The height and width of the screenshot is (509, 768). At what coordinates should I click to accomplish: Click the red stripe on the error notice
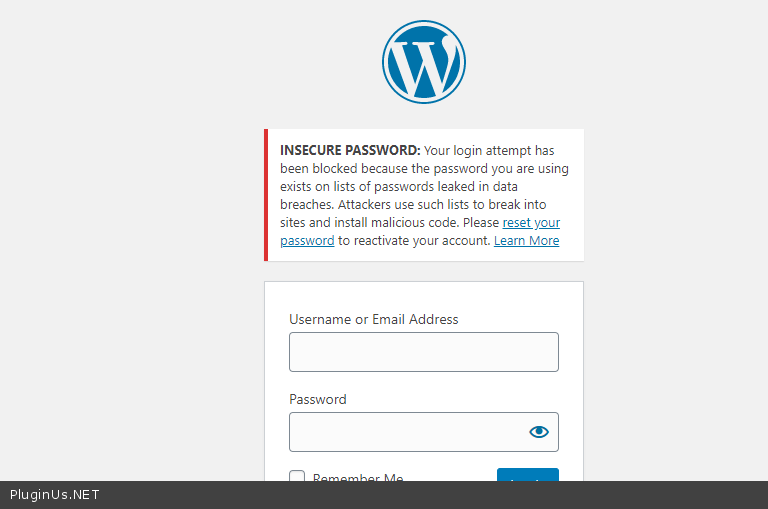pos(266,195)
